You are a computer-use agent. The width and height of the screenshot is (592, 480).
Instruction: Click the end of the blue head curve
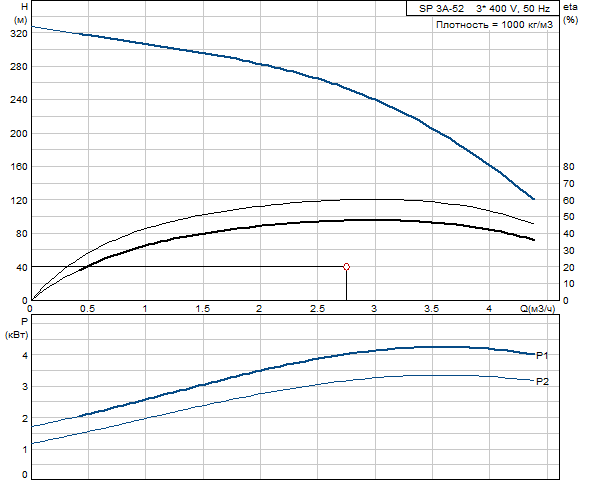(x=533, y=199)
